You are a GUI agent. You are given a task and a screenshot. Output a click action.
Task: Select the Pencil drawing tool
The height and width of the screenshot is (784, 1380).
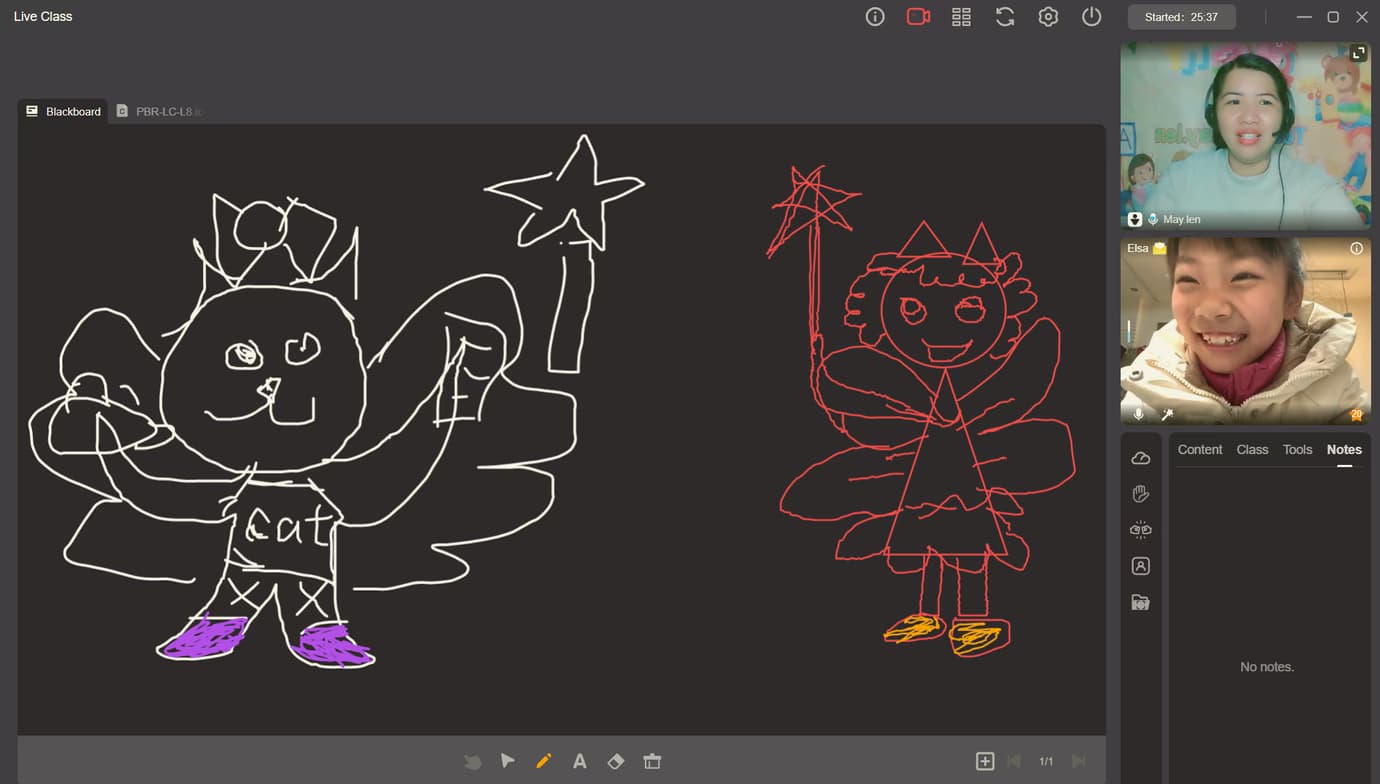click(544, 761)
